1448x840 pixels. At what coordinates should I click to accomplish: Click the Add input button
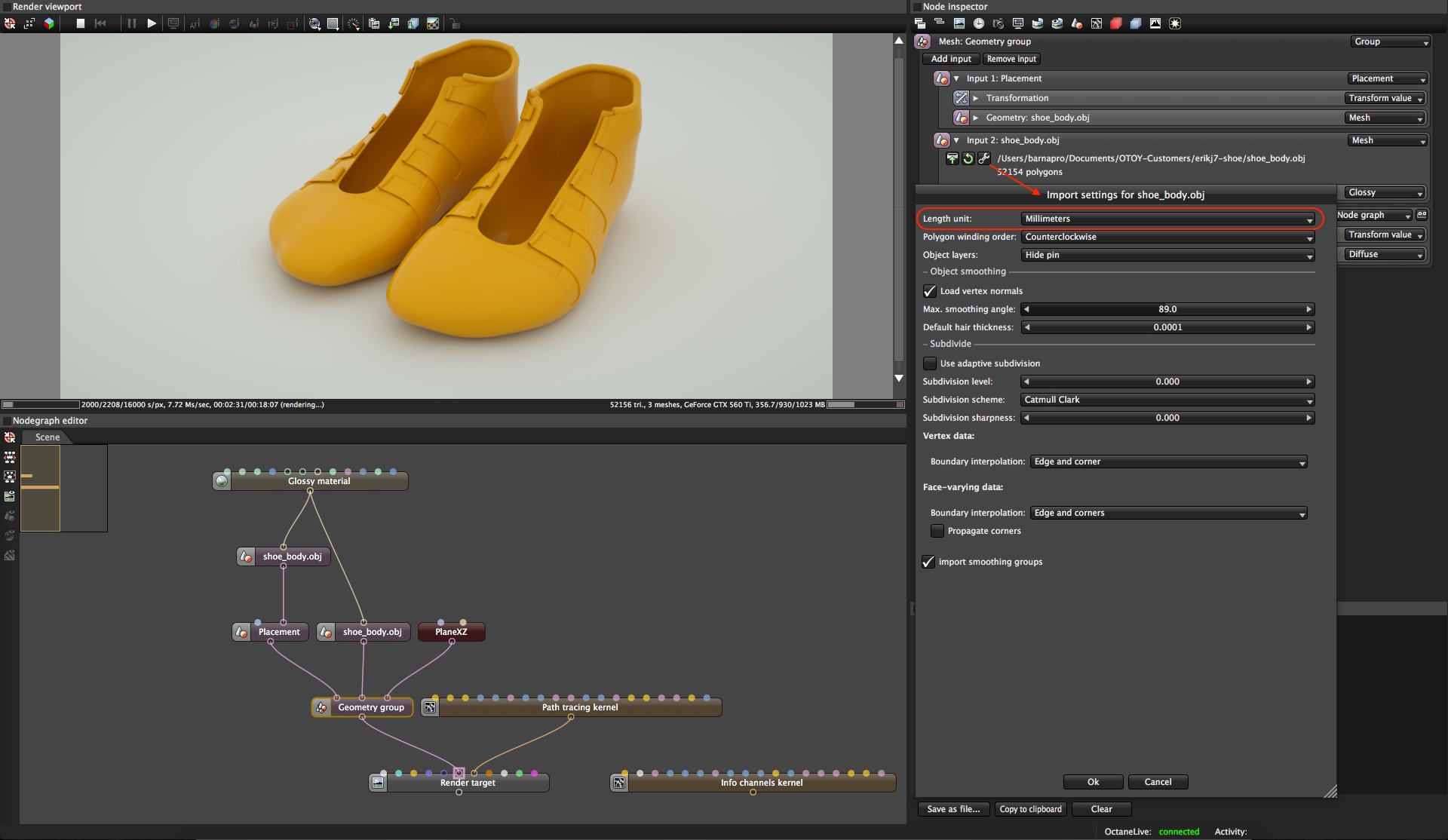(951, 59)
